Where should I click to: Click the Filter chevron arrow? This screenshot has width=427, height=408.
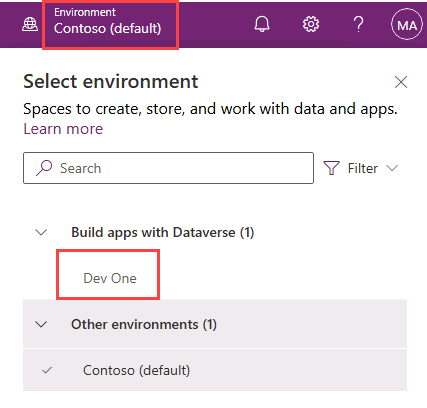pyautogui.click(x=392, y=168)
